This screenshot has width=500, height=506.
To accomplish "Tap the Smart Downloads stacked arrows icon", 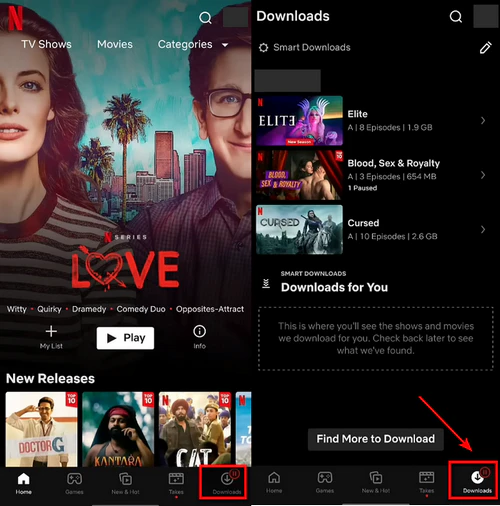I will pyautogui.click(x=266, y=284).
